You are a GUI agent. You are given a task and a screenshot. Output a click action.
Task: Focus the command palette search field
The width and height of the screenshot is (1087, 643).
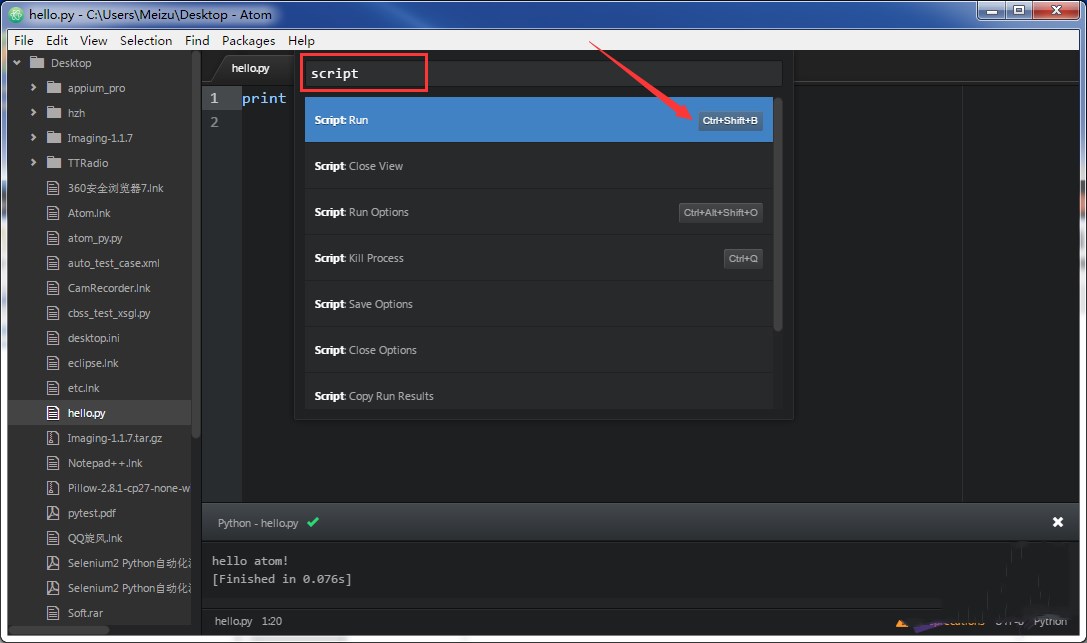pos(544,73)
